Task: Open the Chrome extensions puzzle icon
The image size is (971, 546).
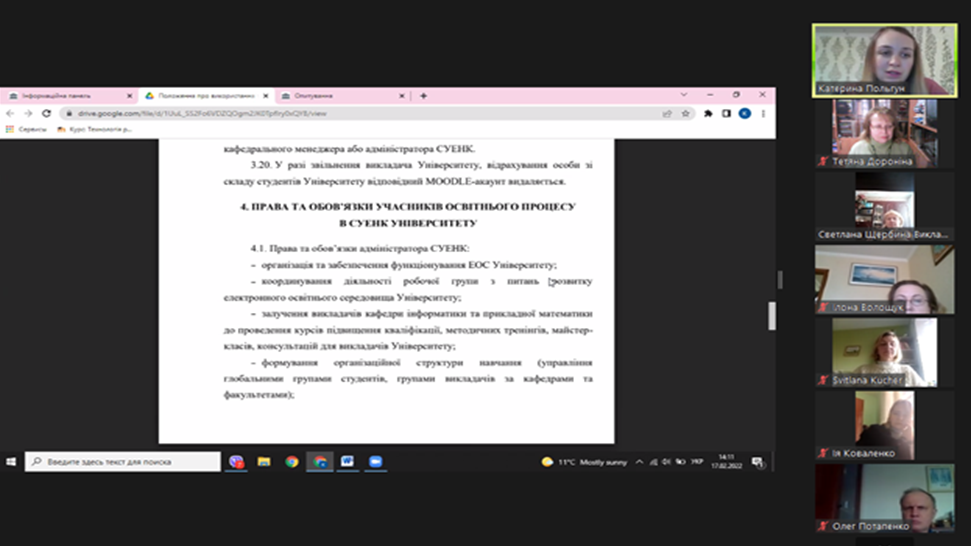Action: (708, 113)
